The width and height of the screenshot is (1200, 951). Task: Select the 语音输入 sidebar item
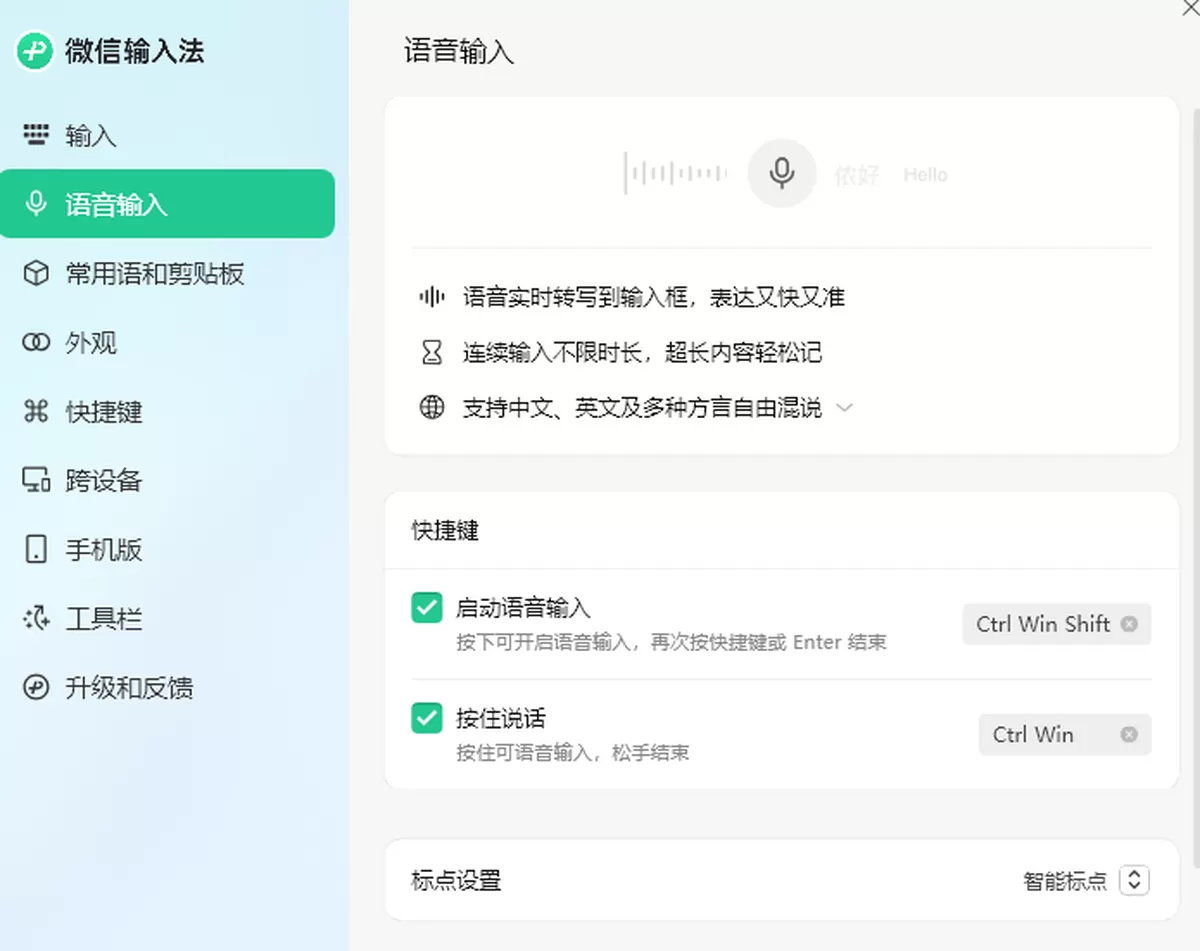[x=168, y=204]
